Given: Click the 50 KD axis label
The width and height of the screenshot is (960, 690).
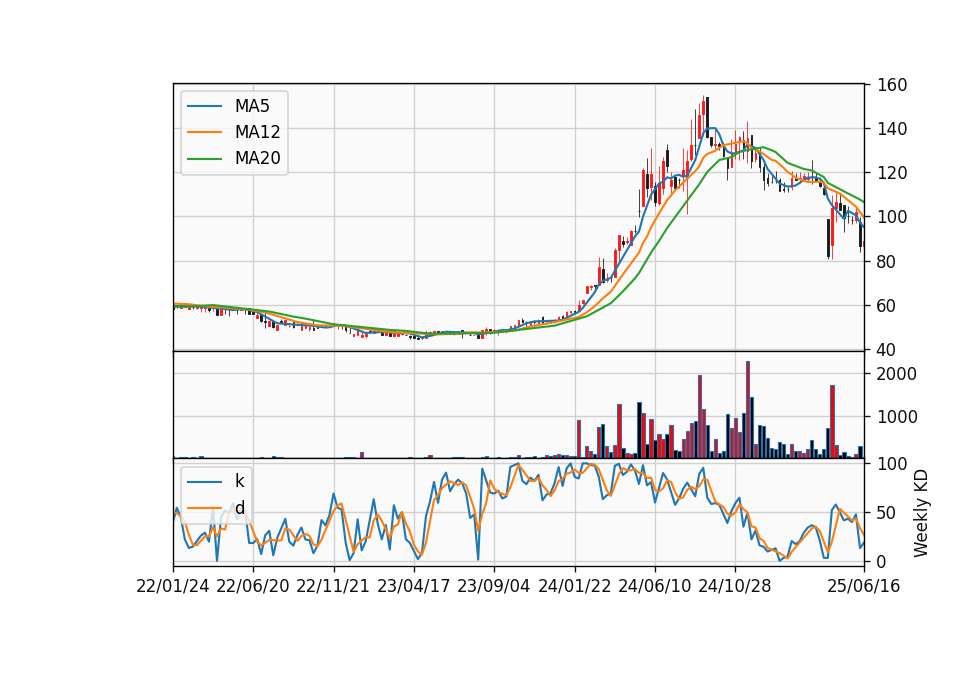Looking at the screenshot, I should [887, 513].
